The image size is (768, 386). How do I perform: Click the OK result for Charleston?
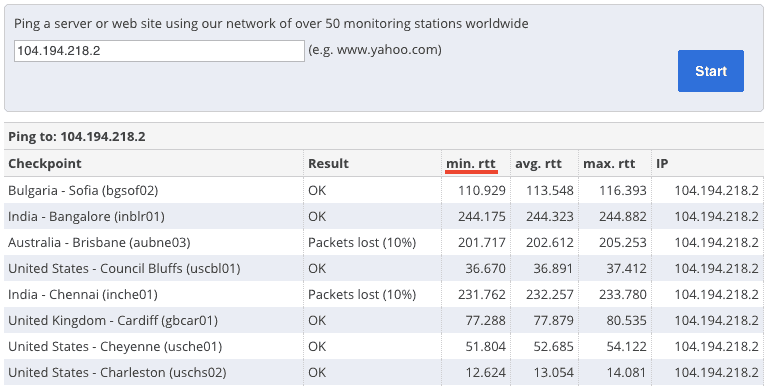coord(317,372)
